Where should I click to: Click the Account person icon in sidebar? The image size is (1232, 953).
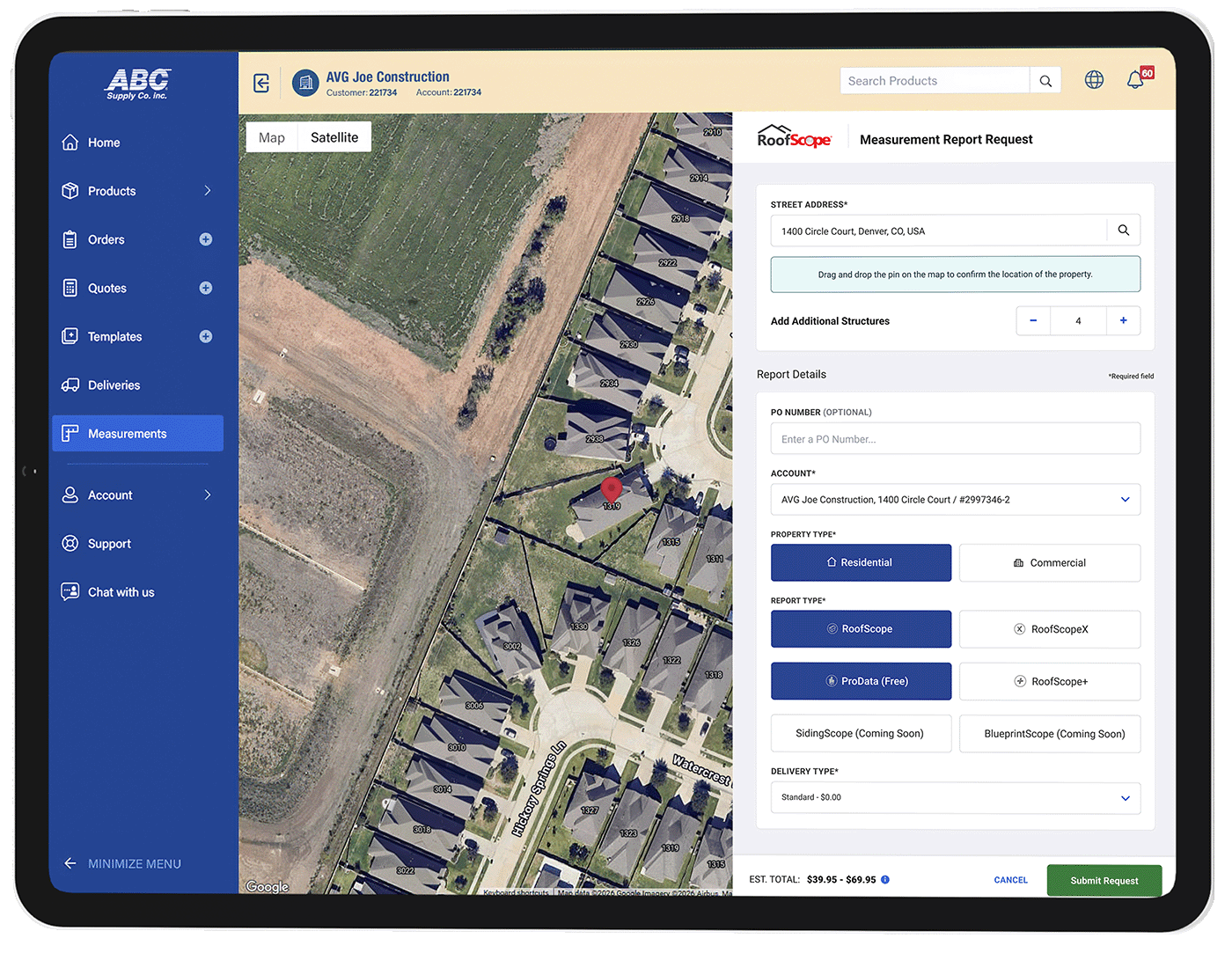click(70, 495)
